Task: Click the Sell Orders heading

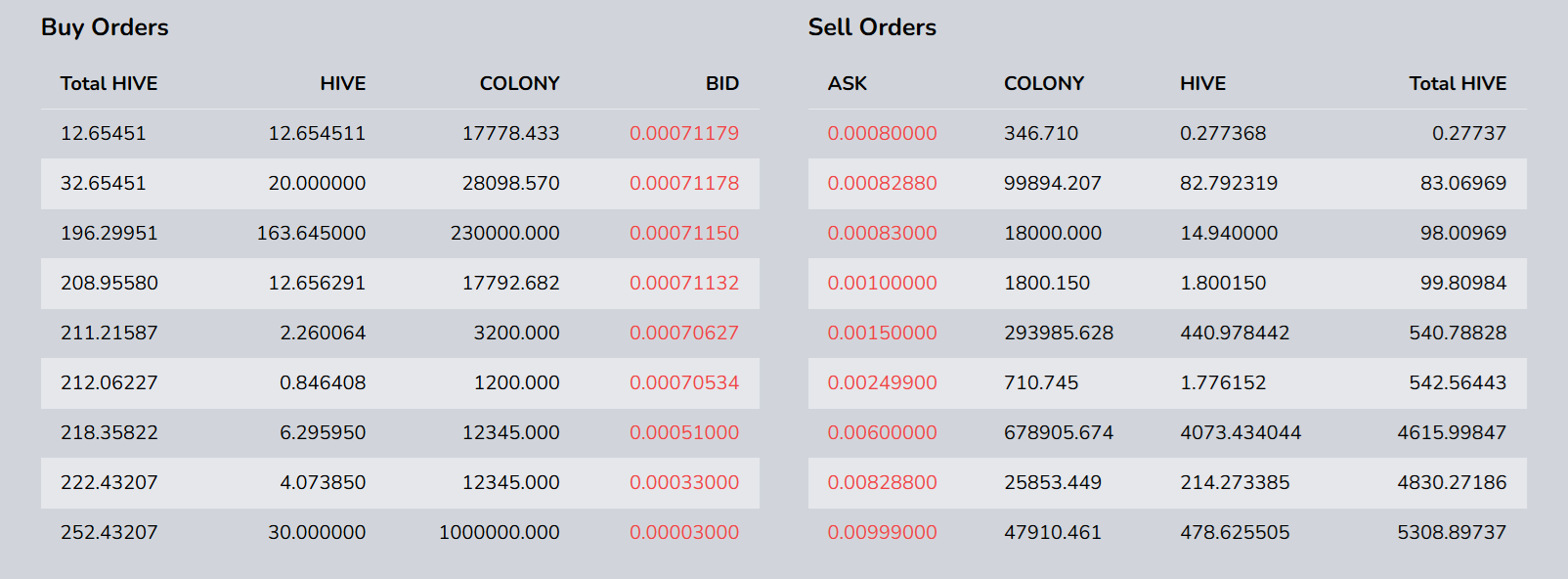Action: [872, 27]
